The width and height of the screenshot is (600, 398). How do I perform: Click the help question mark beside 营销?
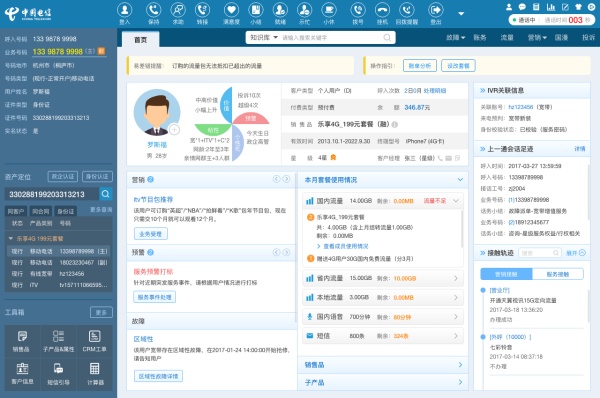(x=151, y=179)
